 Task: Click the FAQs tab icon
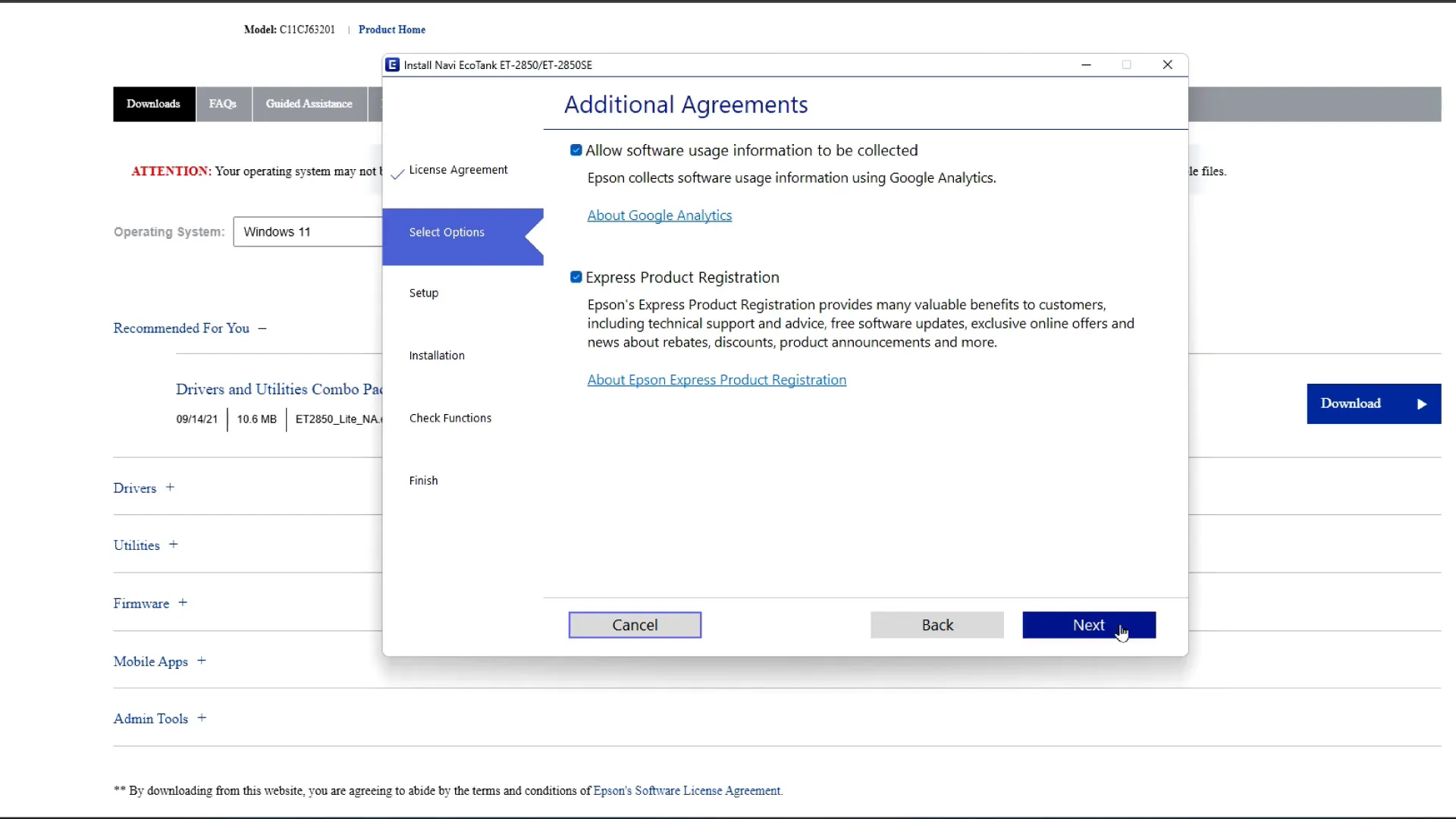(x=222, y=104)
